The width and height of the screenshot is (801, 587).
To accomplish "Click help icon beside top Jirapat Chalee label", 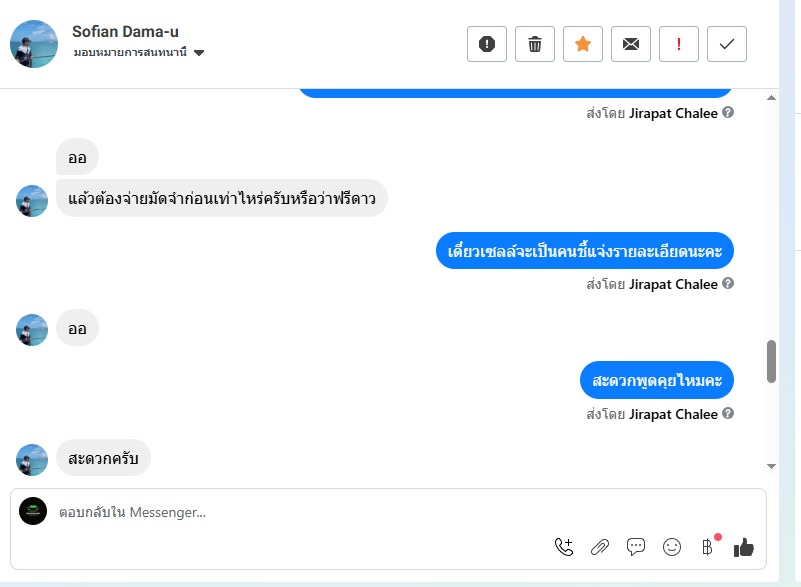I will click(728, 112).
